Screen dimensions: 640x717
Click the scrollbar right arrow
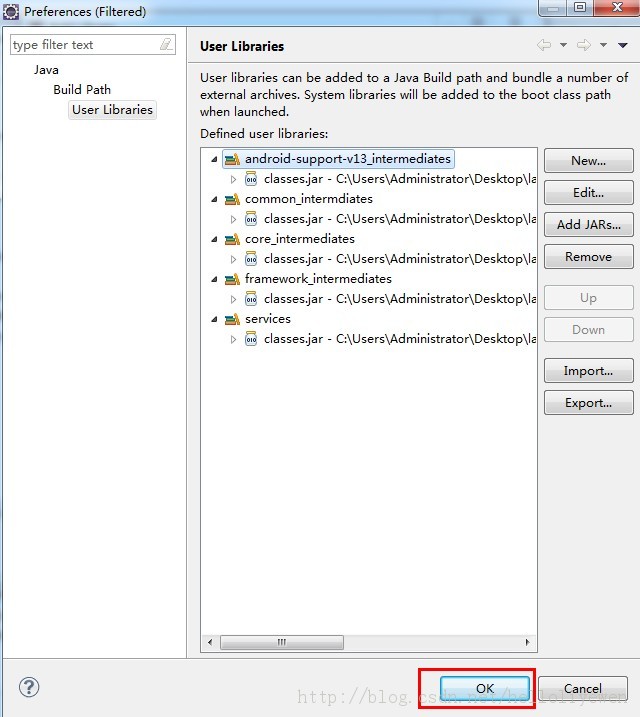coord(527,642)
